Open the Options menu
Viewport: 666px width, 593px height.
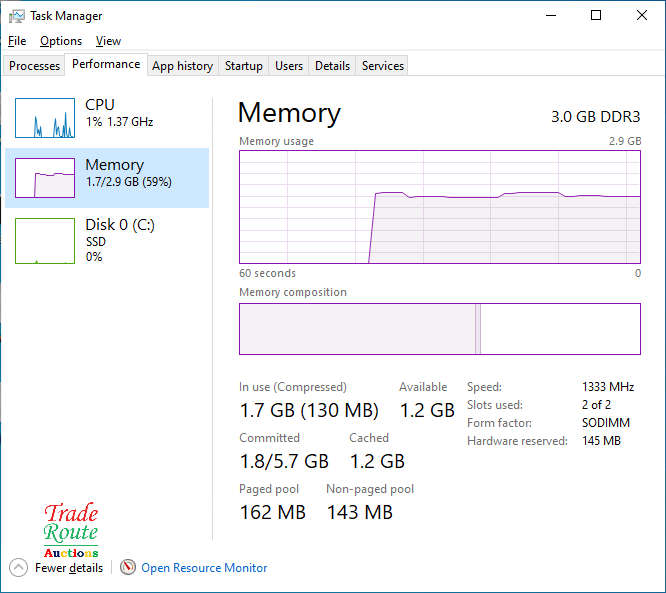click(x=61, y=41)
